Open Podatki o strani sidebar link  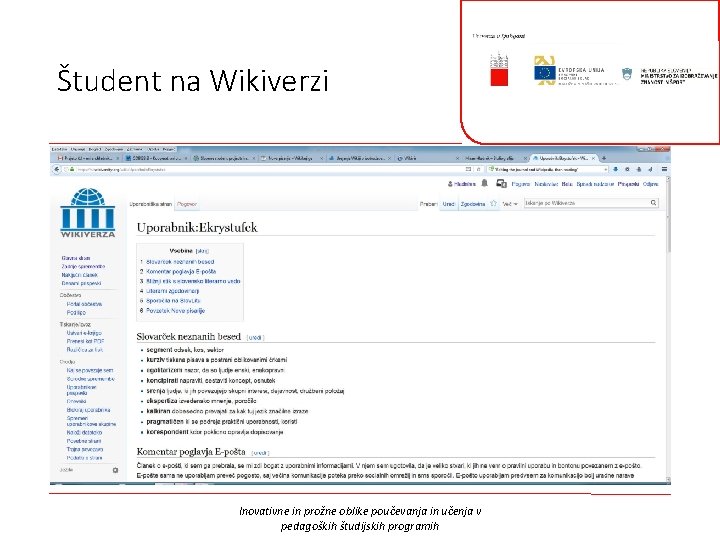[x=84, y=458]
